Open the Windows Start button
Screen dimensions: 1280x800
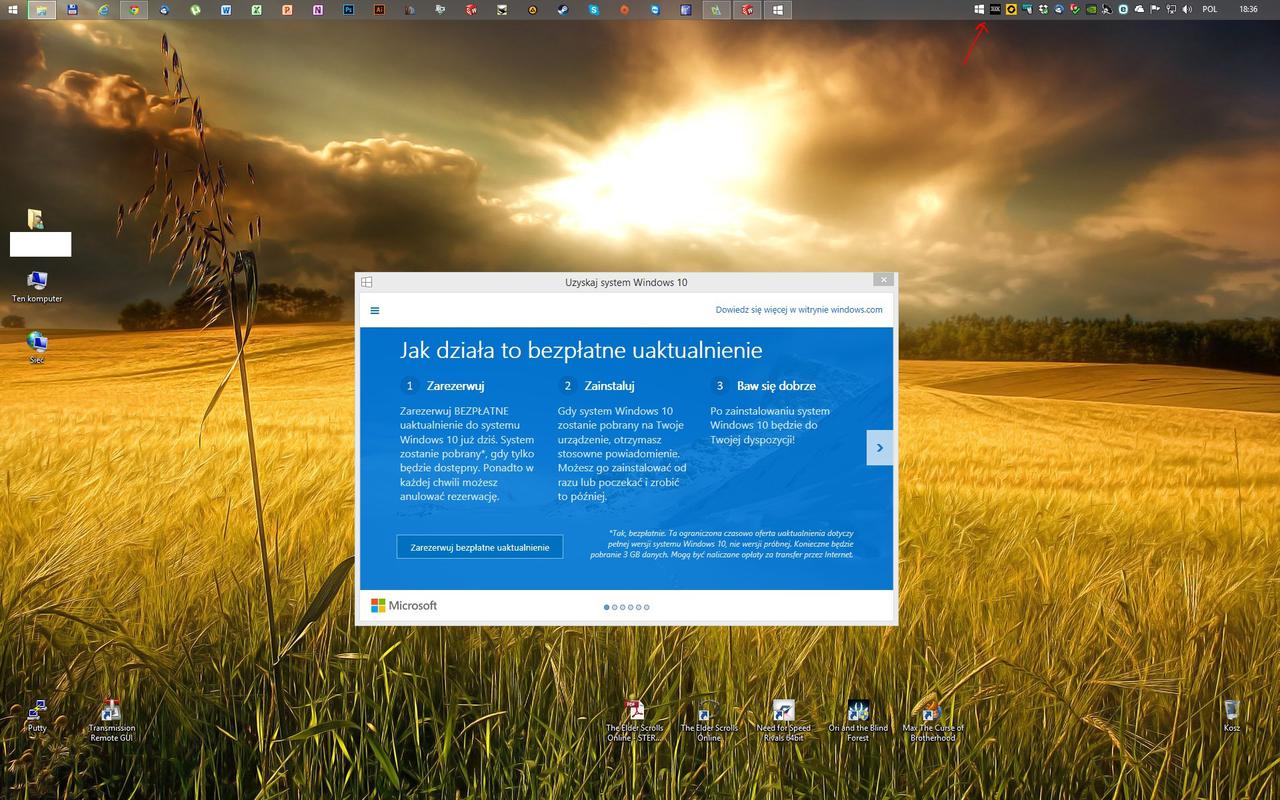tap(13, 9)
